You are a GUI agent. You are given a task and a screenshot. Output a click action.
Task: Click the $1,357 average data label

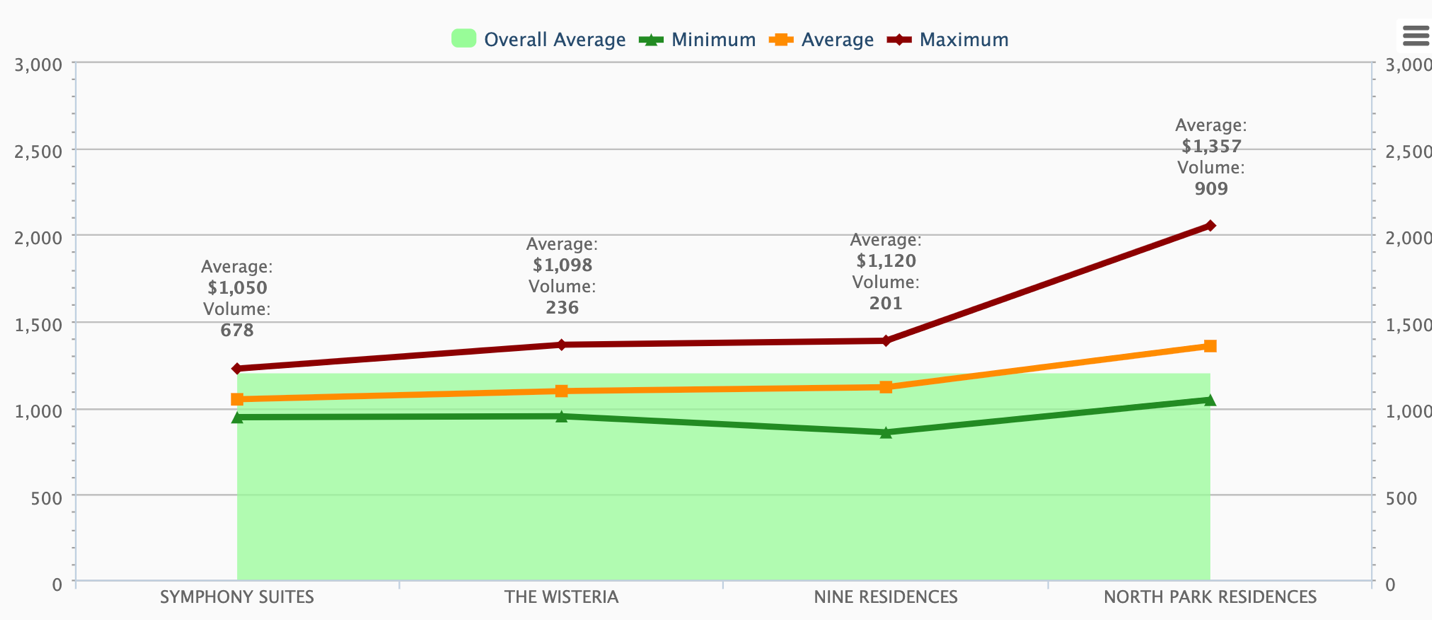coord(1211,146)
